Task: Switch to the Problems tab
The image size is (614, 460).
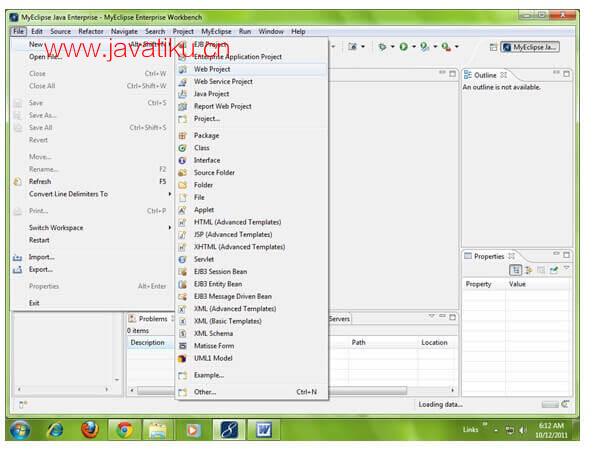Action: tap(149, 319)
